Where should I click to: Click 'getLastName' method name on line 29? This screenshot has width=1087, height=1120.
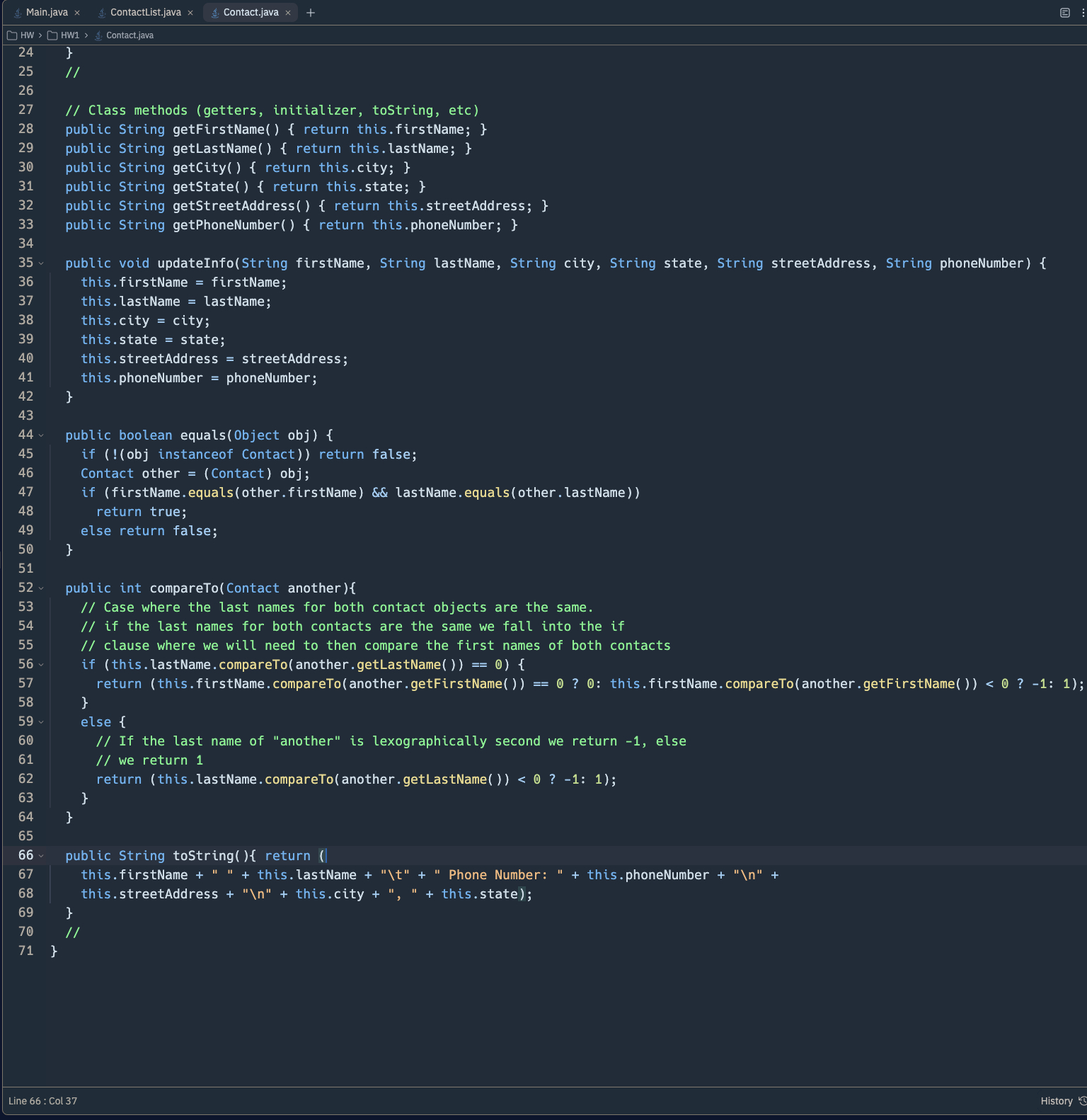(214, 149)
